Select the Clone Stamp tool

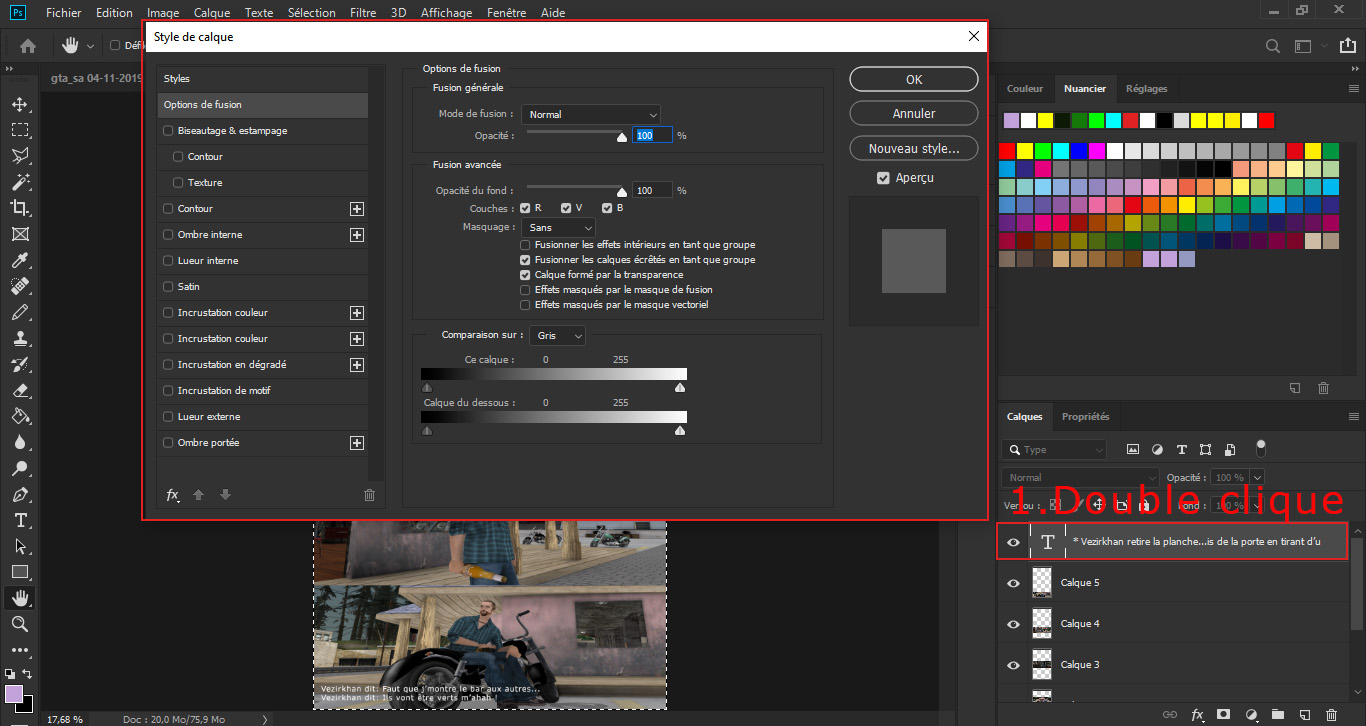[x=19, y=338]
